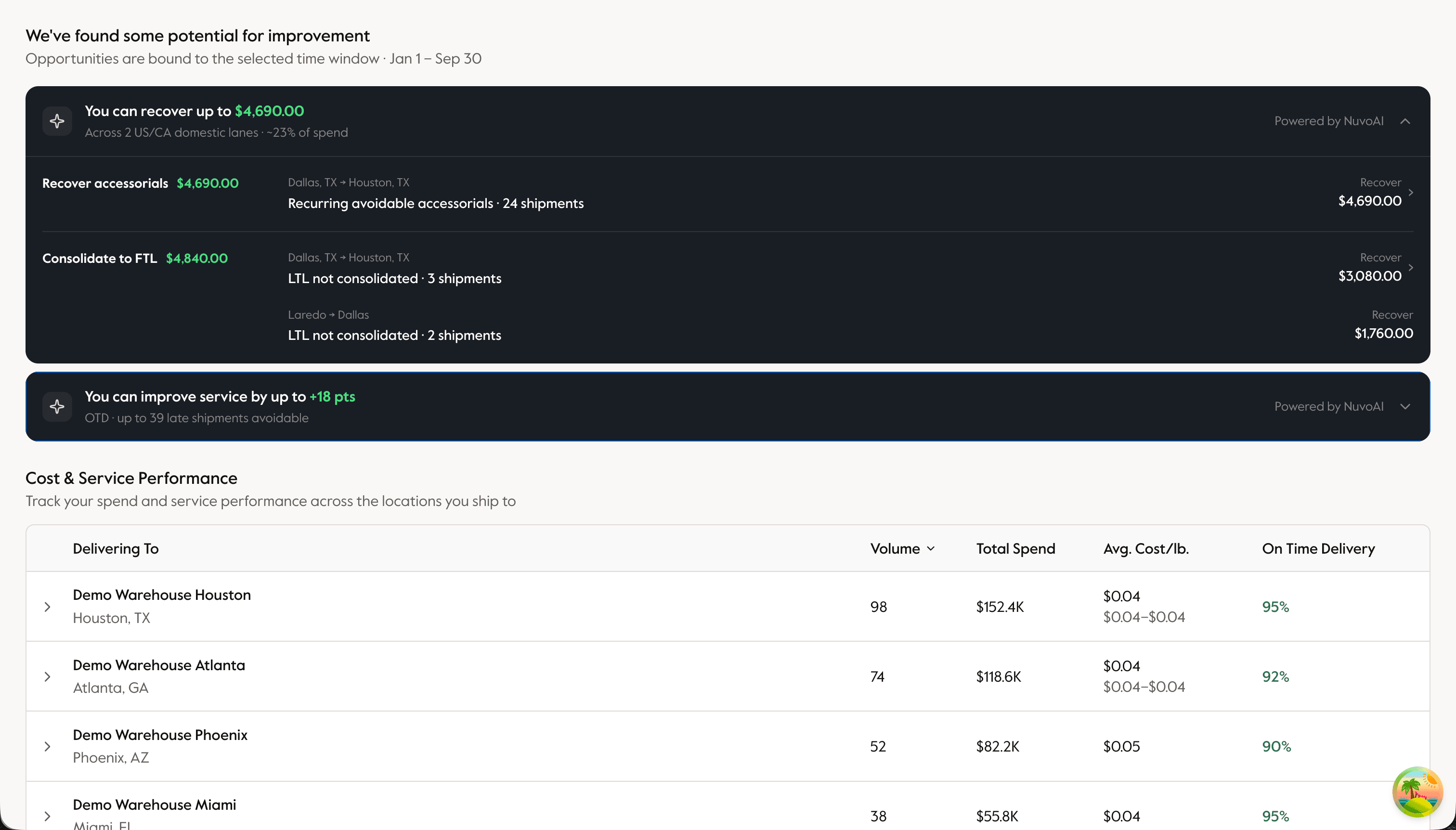The height and width of the screenshot is (830, 1456).
Task: Expand the improve service +18 pts card
Action: [1405, 406]
